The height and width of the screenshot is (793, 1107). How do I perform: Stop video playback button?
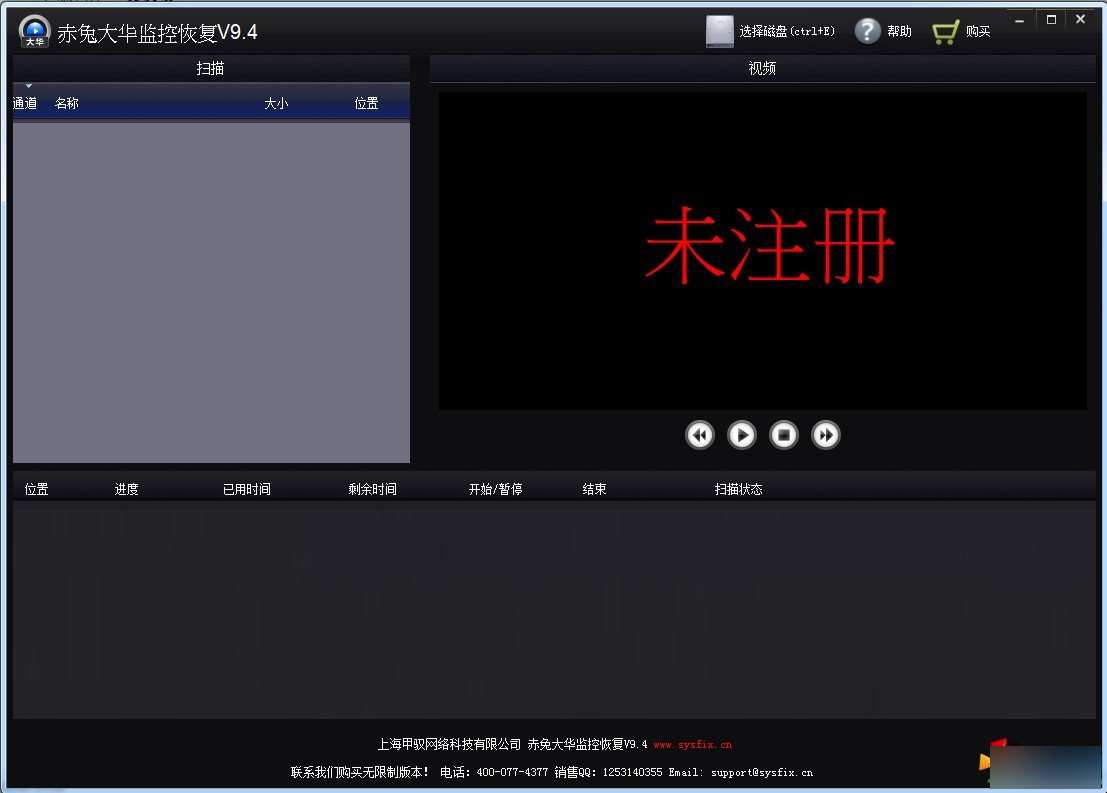coord(784,435)
